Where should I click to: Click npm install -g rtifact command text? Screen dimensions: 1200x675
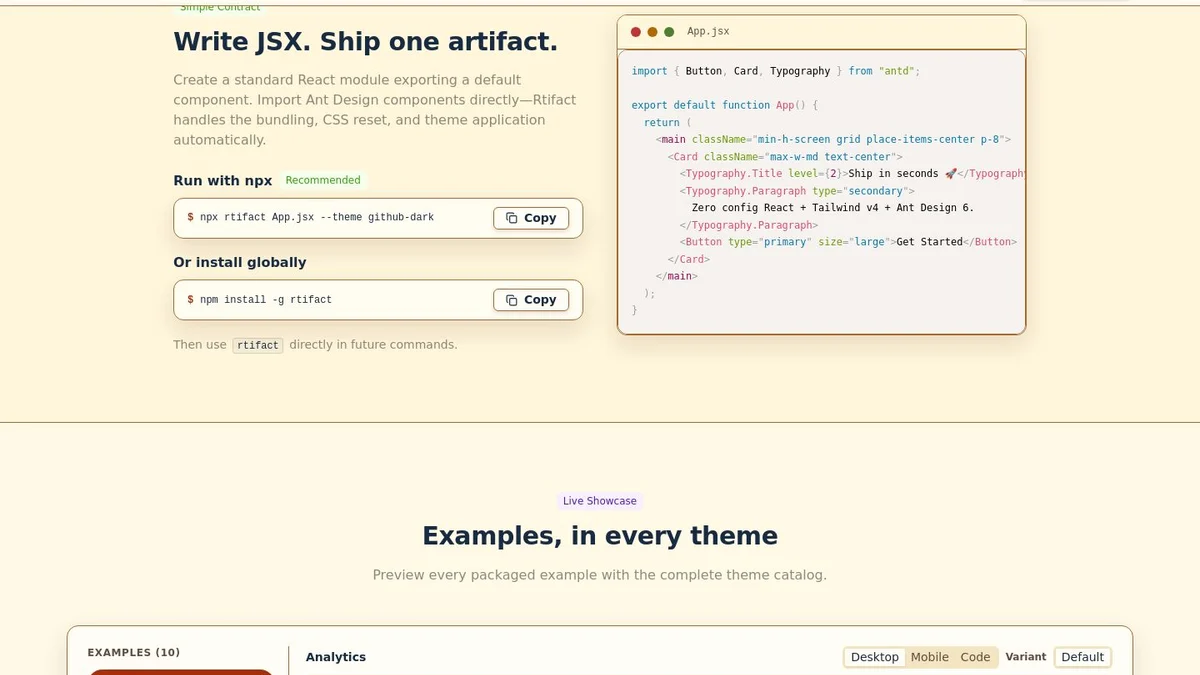[x=266, y=300]
